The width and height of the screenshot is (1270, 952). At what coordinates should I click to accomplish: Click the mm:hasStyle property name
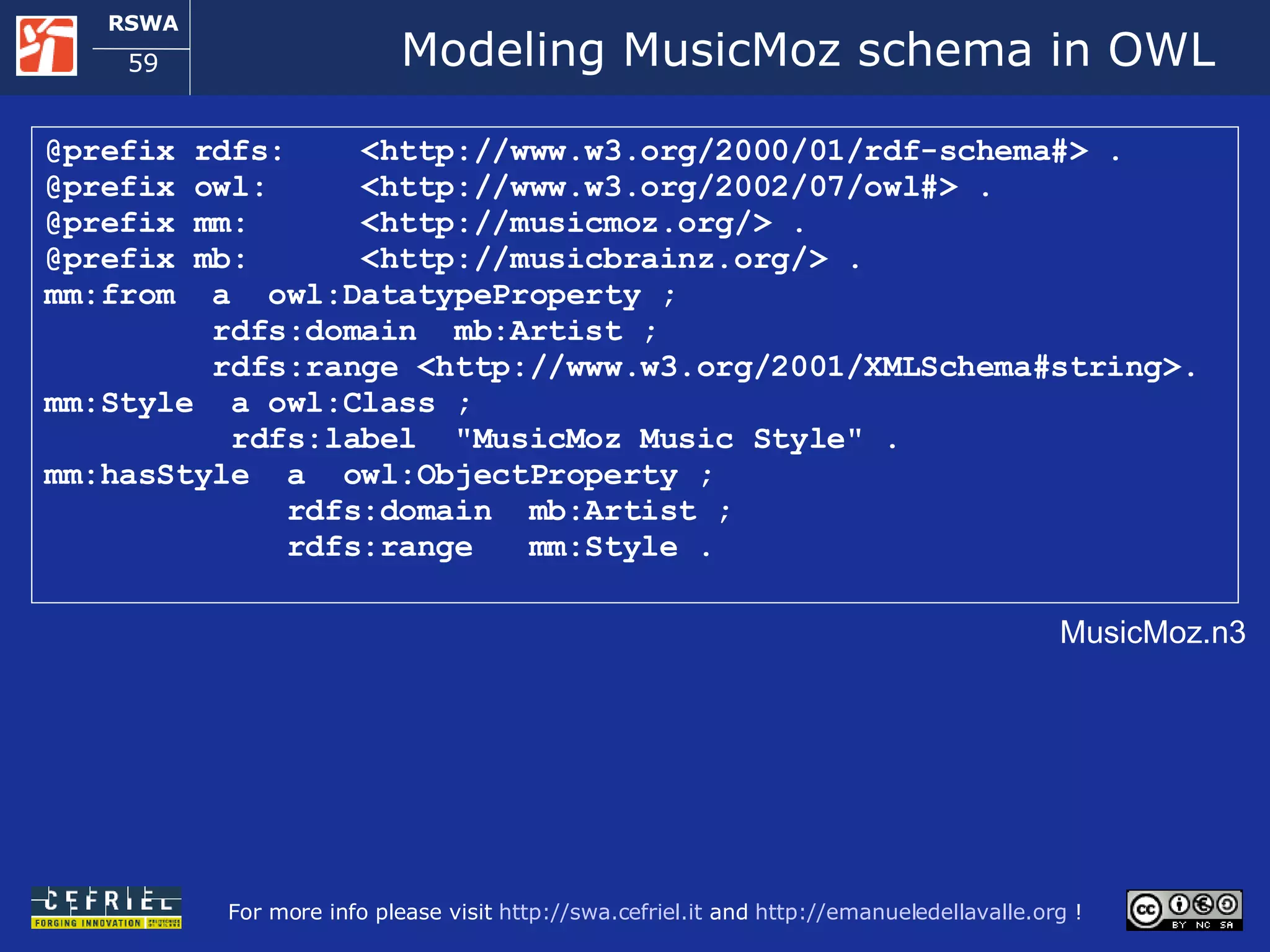click(146, 475)
